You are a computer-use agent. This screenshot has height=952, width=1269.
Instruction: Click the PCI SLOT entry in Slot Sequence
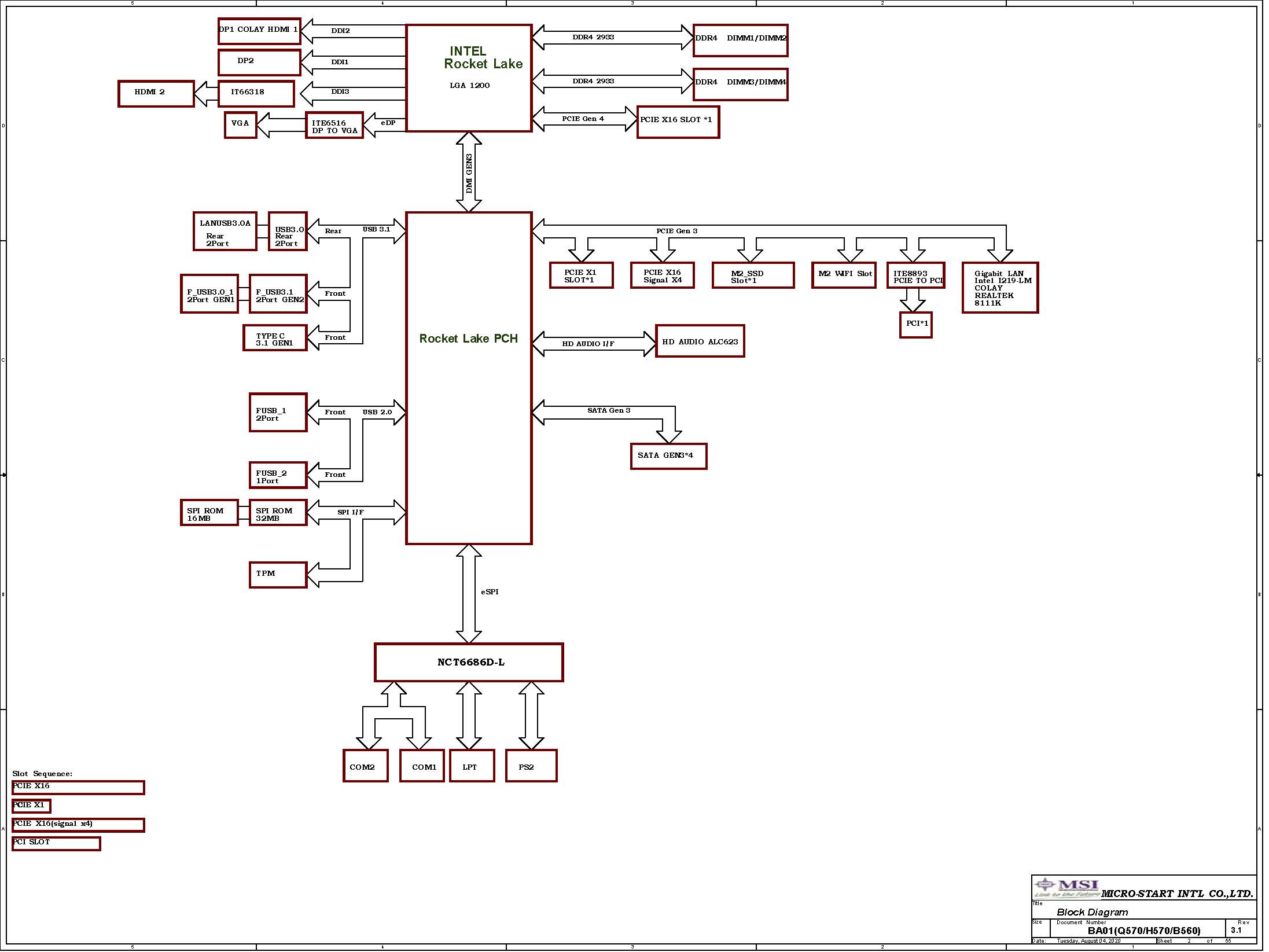56,843
